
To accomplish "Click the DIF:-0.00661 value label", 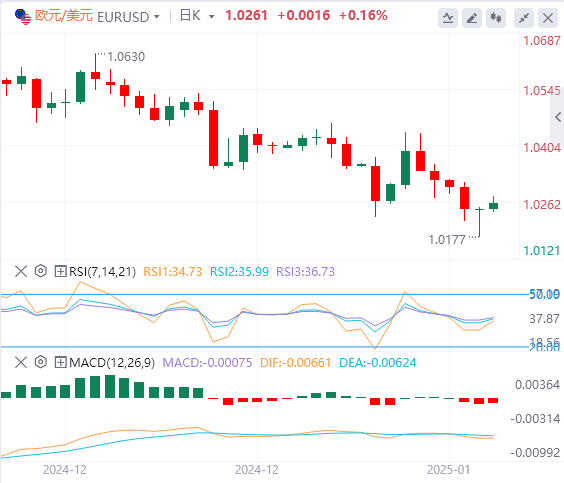I will 295,363.
